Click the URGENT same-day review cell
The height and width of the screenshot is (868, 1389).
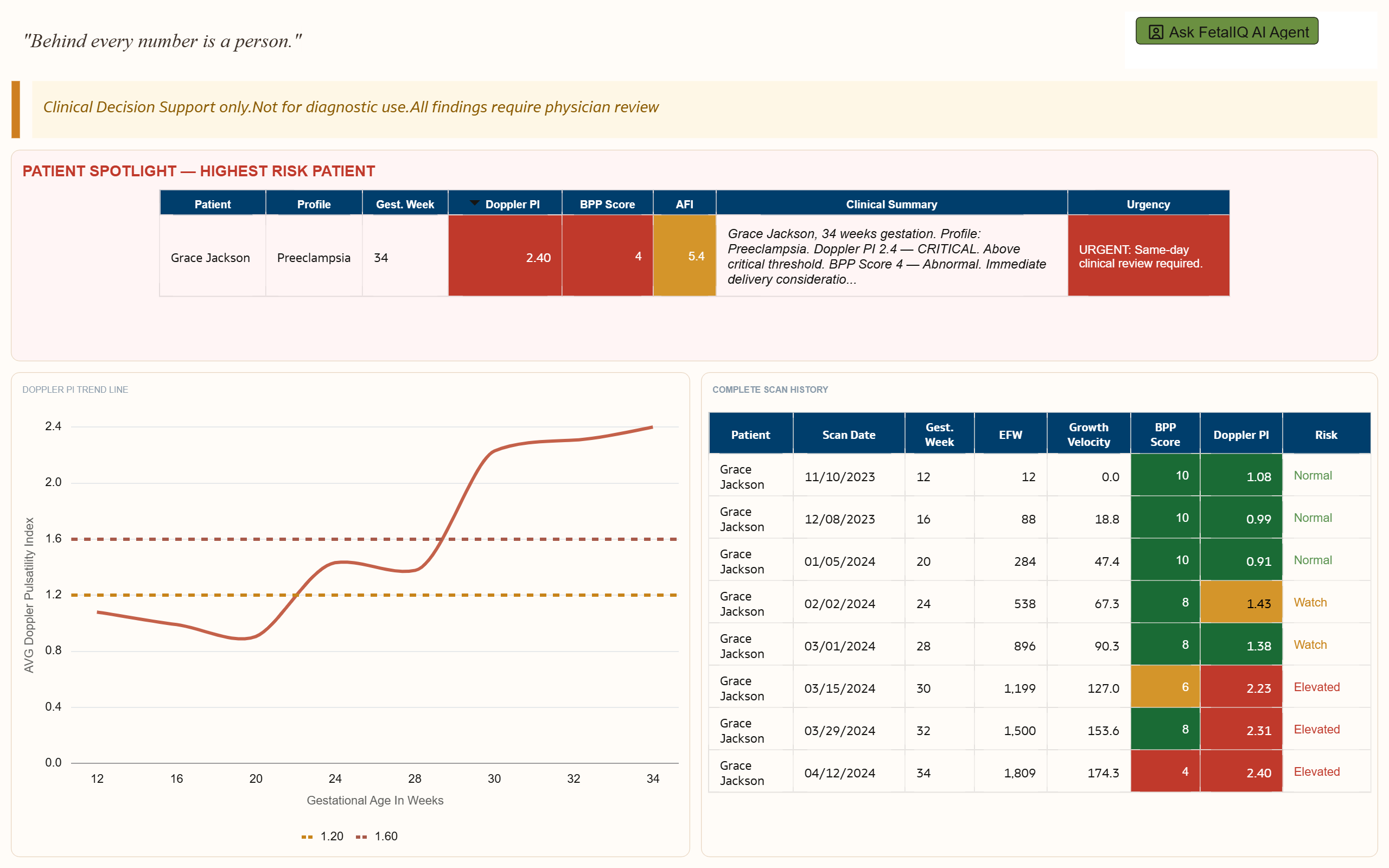tap(1148, 257)
